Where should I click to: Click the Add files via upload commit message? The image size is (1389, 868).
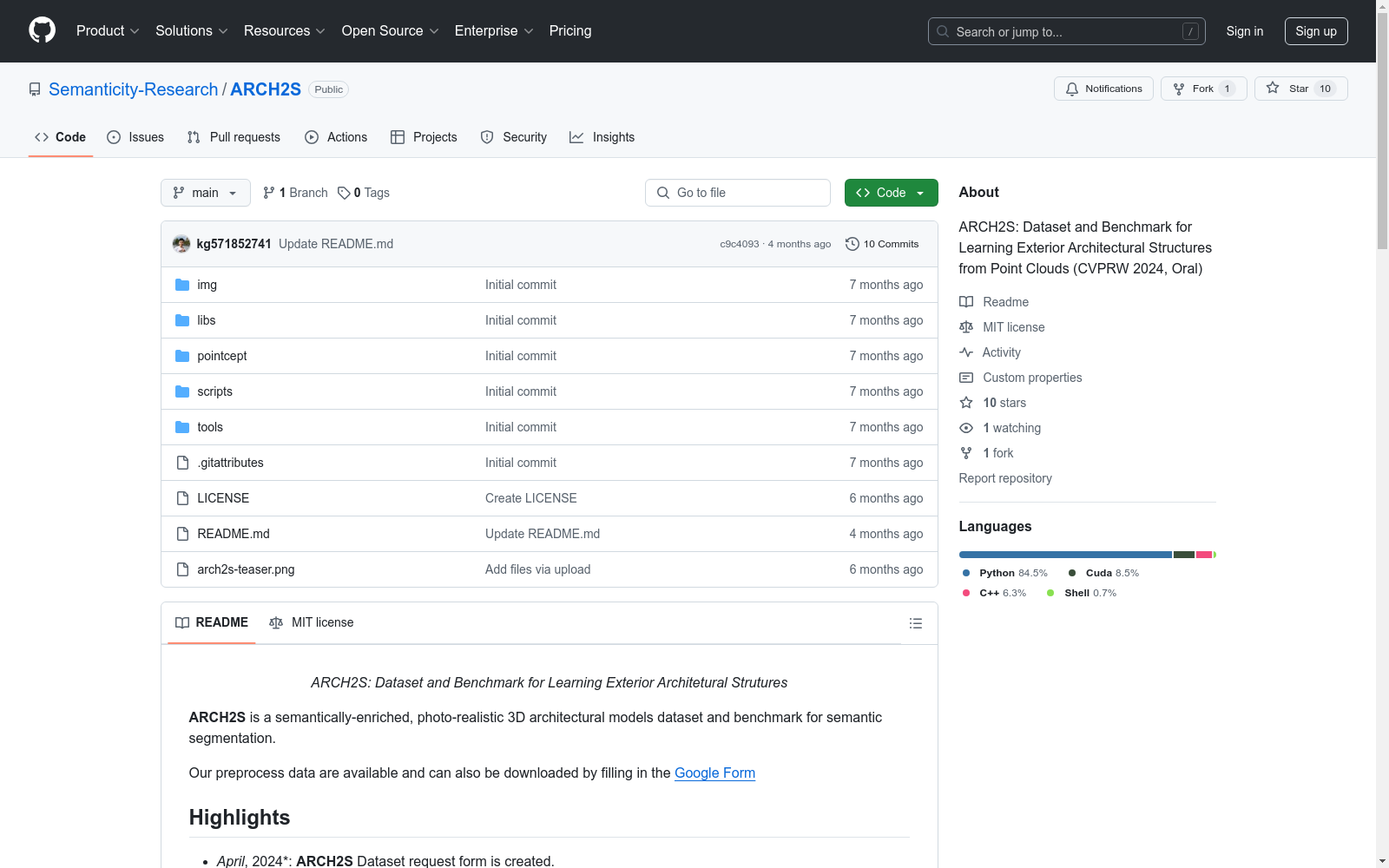pyautogui.click(x=538, y=569)
